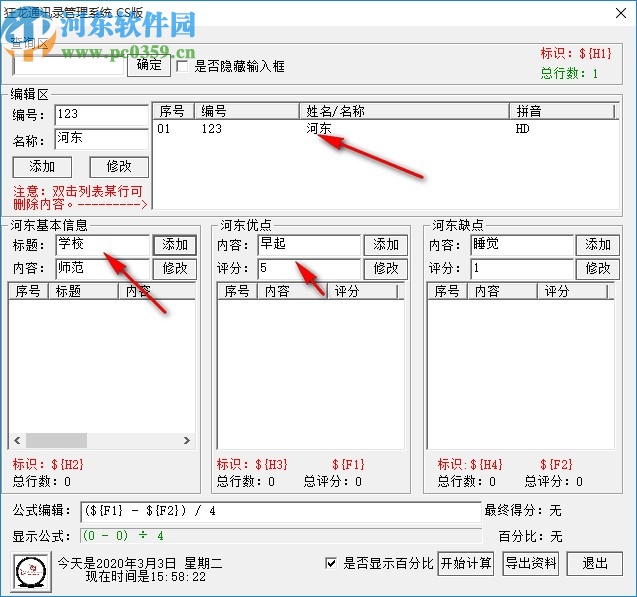Click the 确定 button in the query area
The image size is (637, 597).
click(x=149, y=65)
